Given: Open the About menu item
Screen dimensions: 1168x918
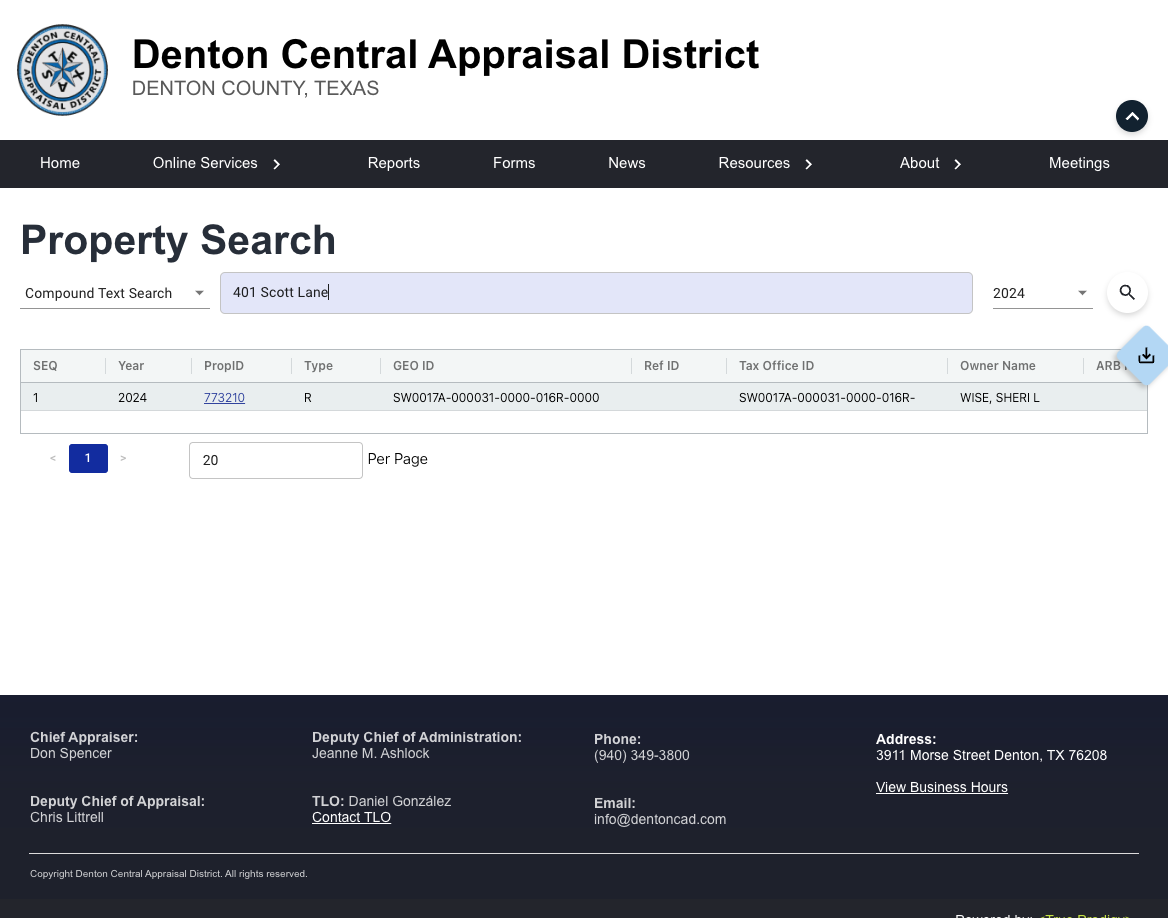Looking at the screenshot, I should (919, 163).
